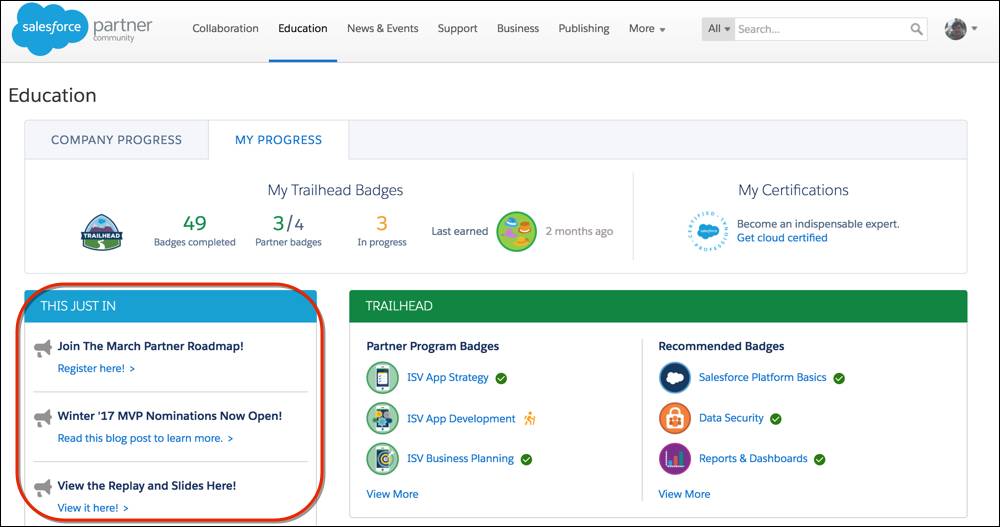This screenshot has height=527, width=1000.
Task: Open the last earned badge icon
Action: [517, 232]
